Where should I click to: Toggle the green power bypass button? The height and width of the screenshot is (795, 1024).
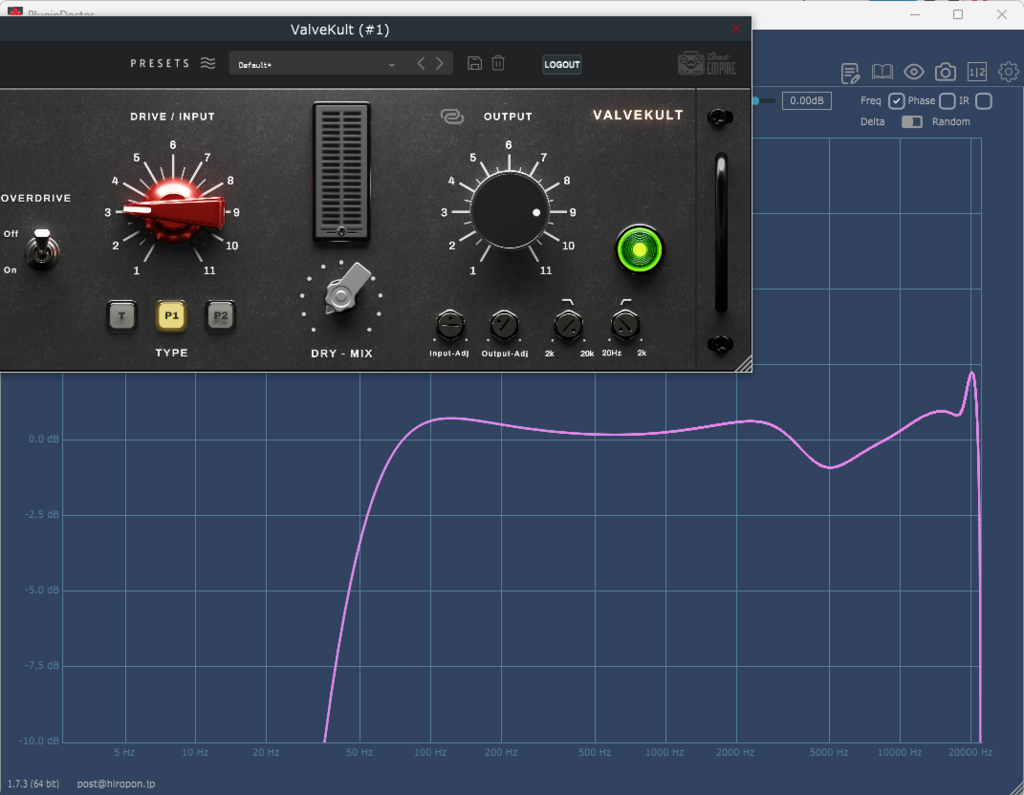coord(639,250)
